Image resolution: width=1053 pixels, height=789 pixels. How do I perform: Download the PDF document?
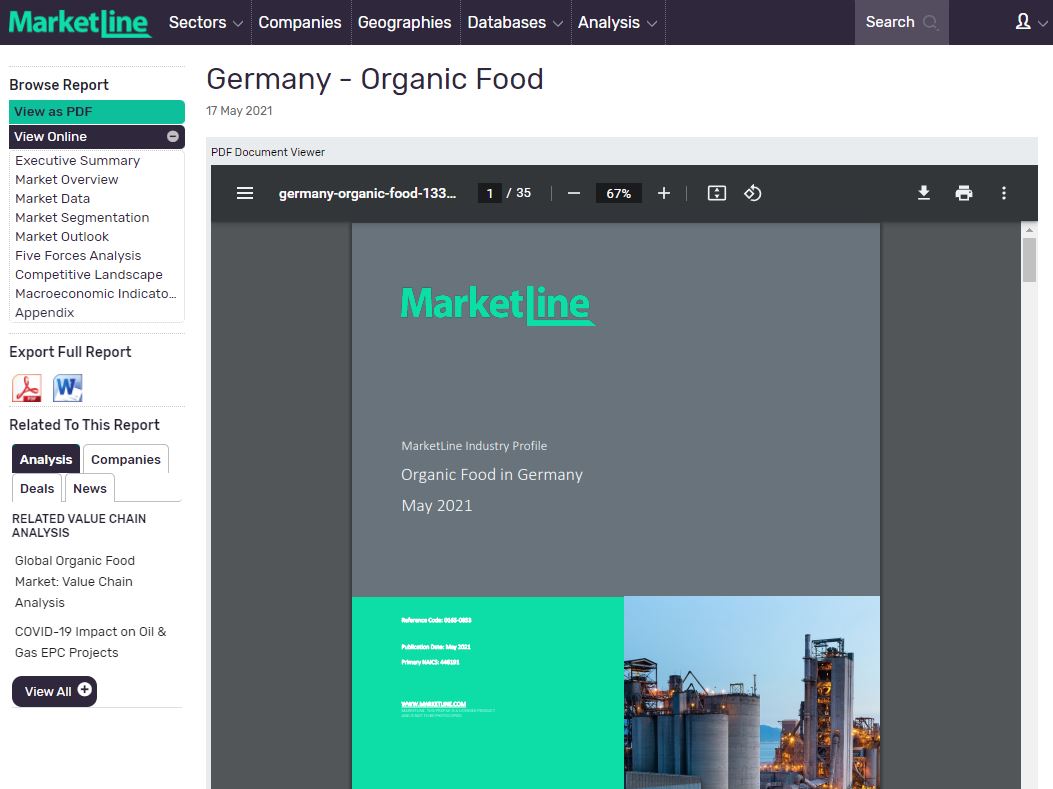click(x=924, y=193)
